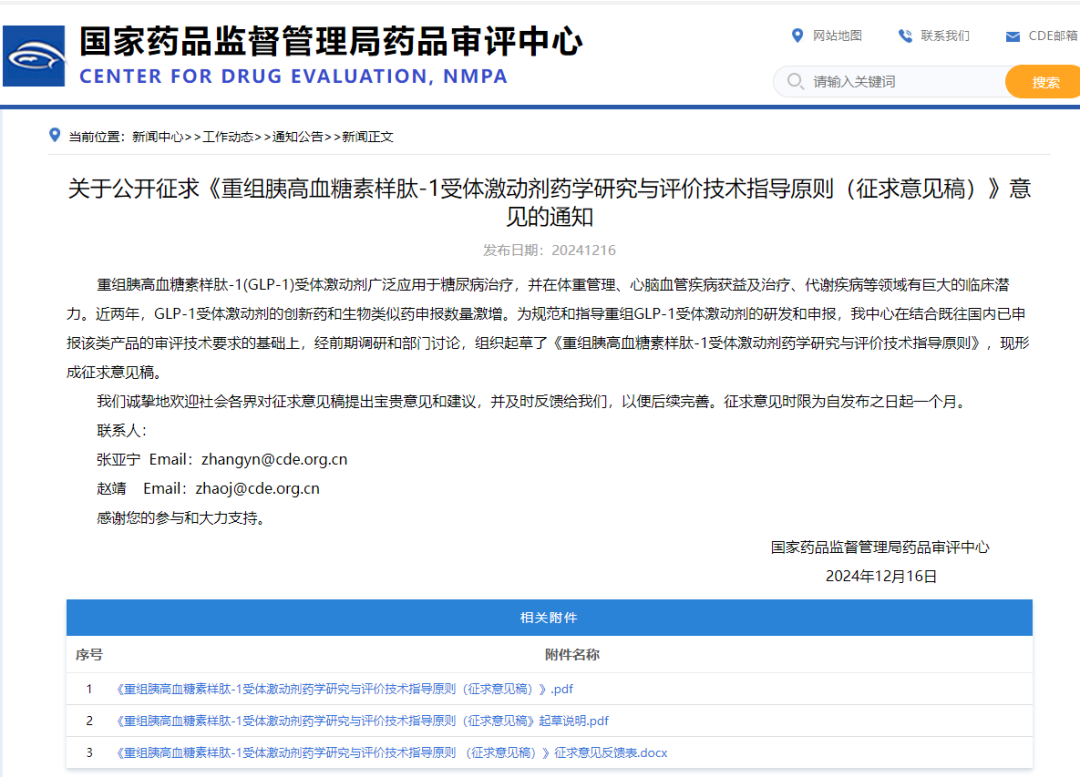Click the 序号 column header
Image resolution: width=1080 pixels, height=777 pixels.
coord(89,654)
